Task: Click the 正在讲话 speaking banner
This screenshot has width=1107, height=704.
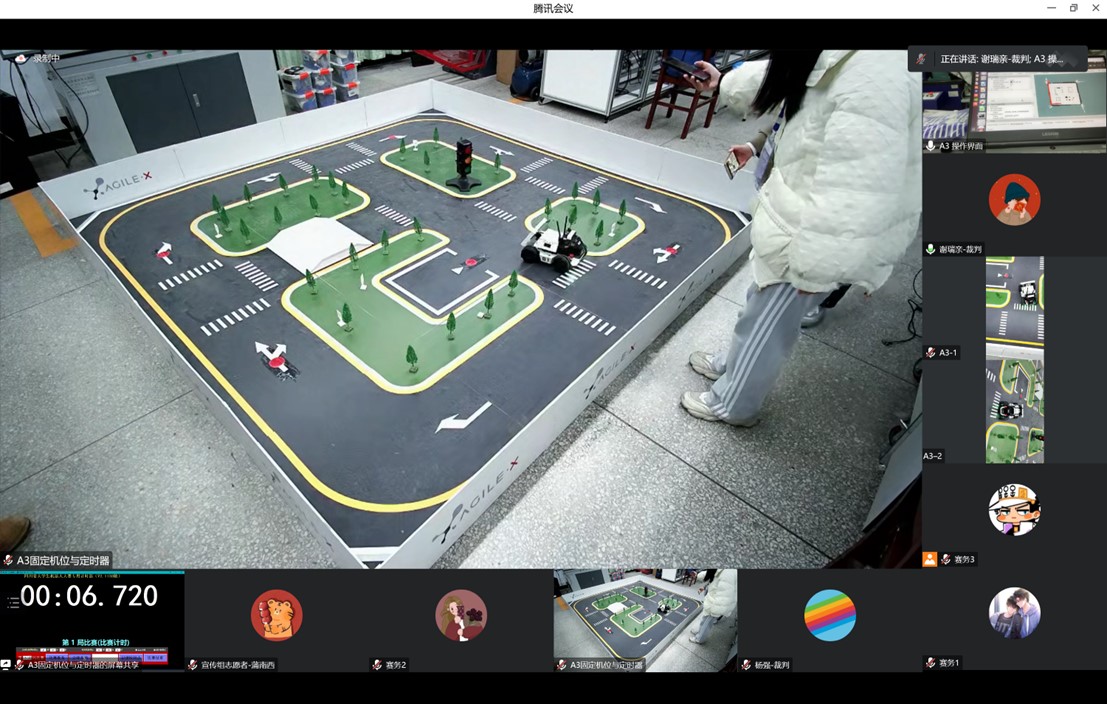Action: (x=998, y=59)
